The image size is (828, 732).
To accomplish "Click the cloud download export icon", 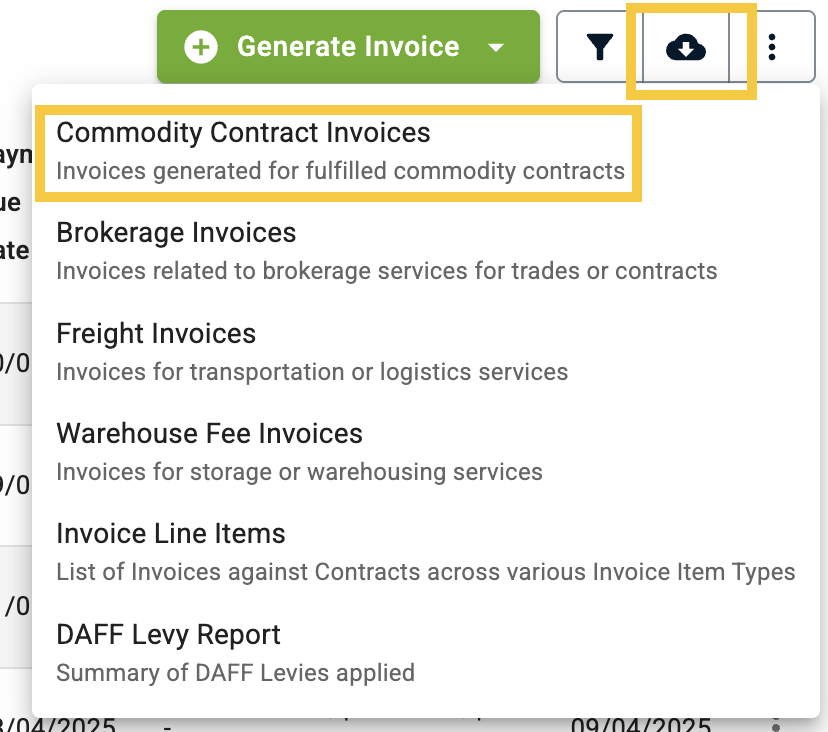I will point(685,47).
